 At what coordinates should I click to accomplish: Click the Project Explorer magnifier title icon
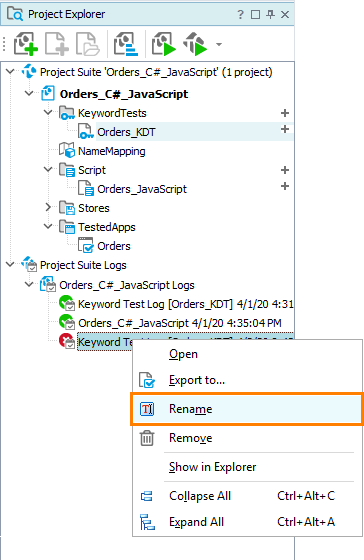click(x=15, y=14)
